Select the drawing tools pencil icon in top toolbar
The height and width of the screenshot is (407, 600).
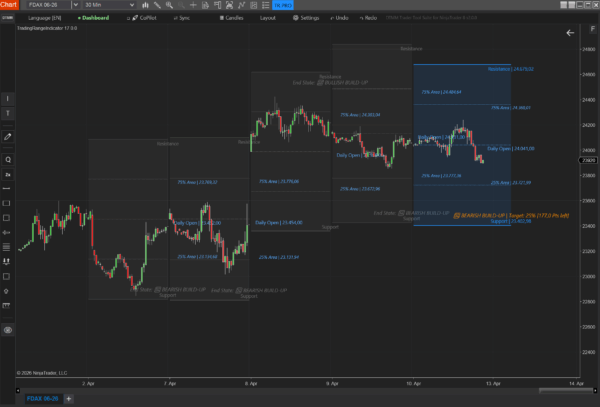tap(157, 5)
